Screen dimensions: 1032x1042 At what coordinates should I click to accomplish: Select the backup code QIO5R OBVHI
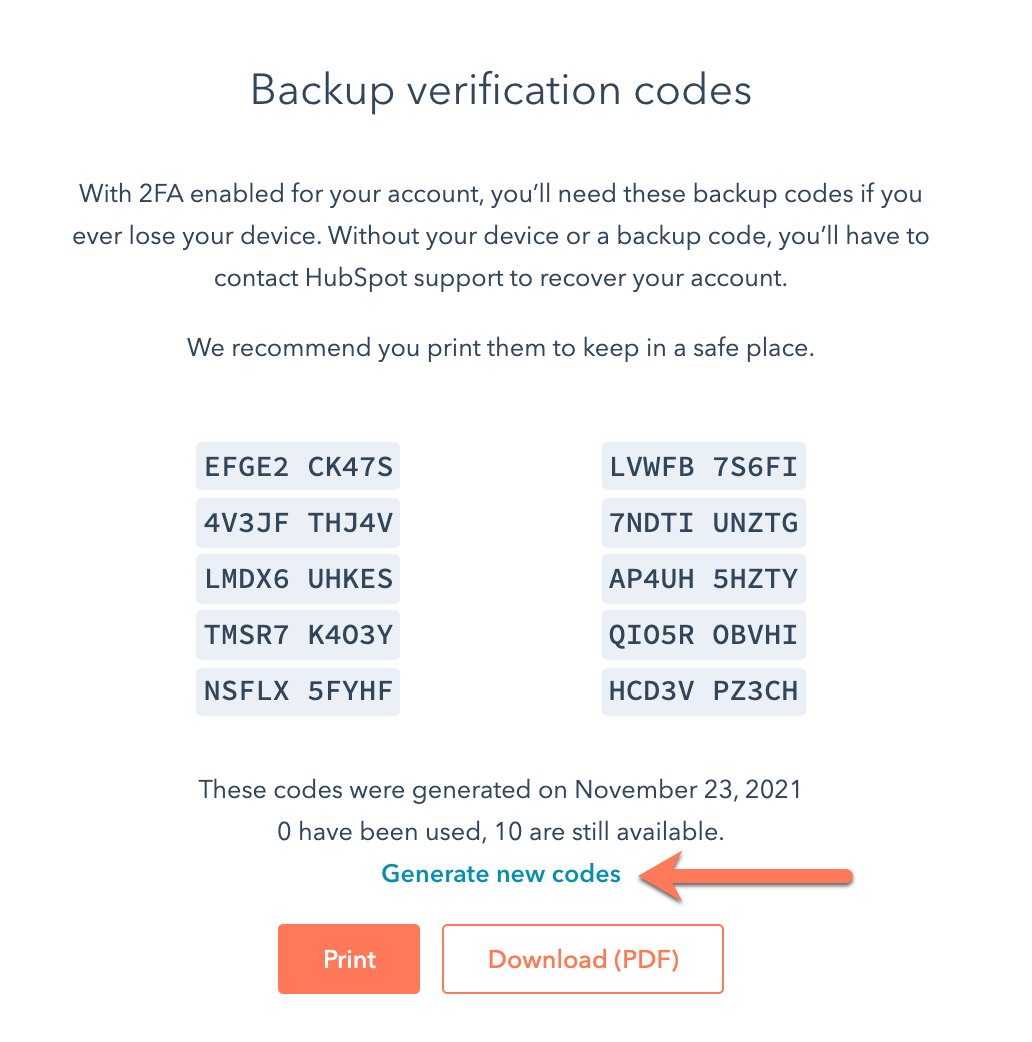pos(703,634)
